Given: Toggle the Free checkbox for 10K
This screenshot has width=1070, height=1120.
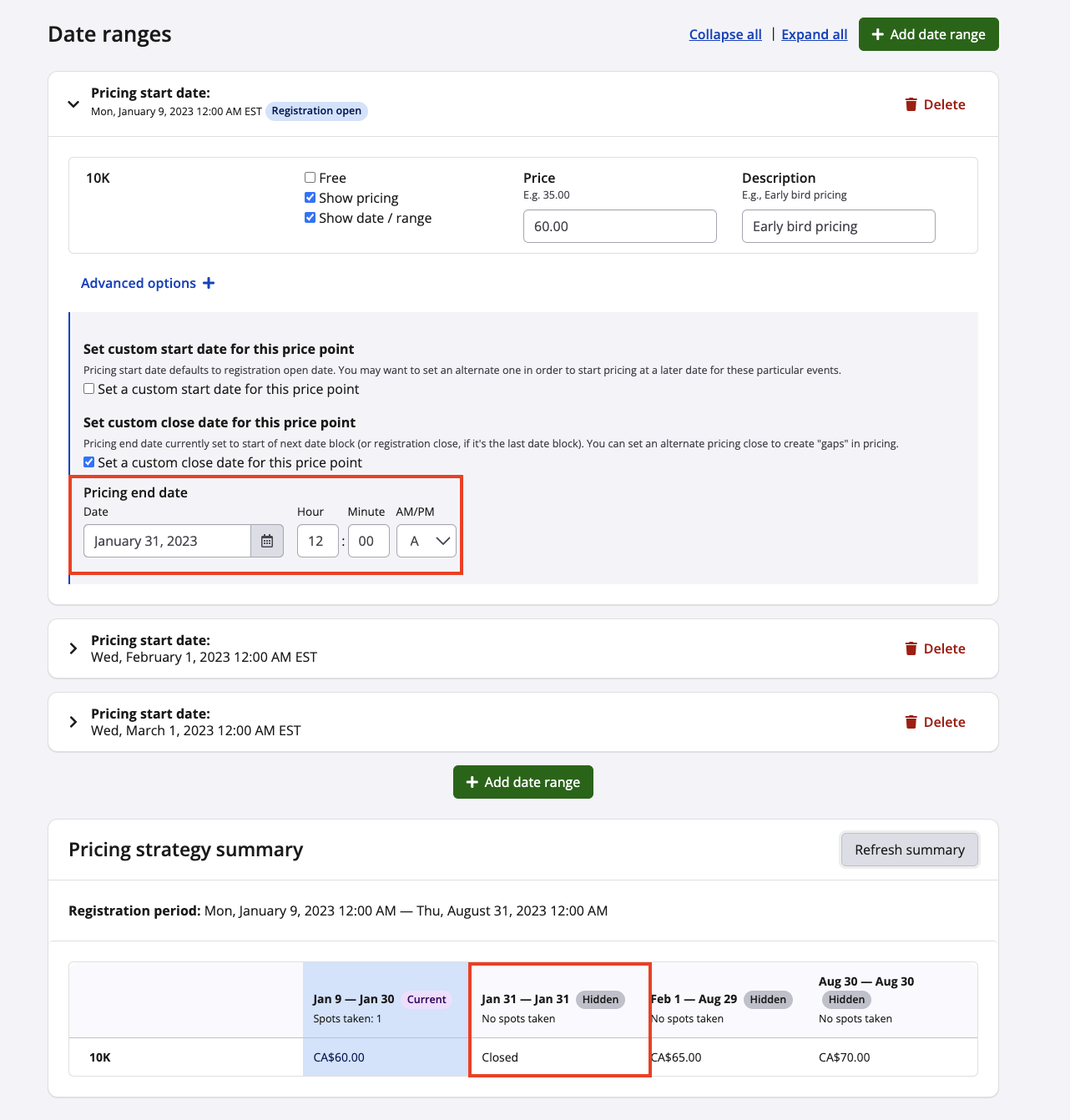Looking at the screenshot, I should pos(310,178).
